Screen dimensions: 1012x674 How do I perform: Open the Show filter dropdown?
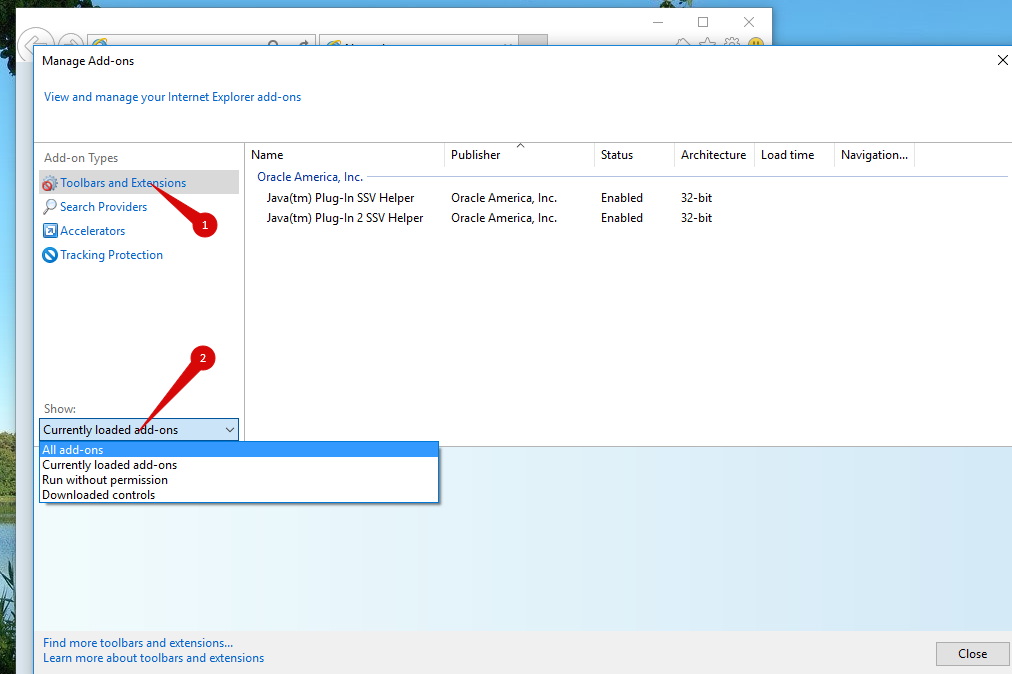point(139,430)
